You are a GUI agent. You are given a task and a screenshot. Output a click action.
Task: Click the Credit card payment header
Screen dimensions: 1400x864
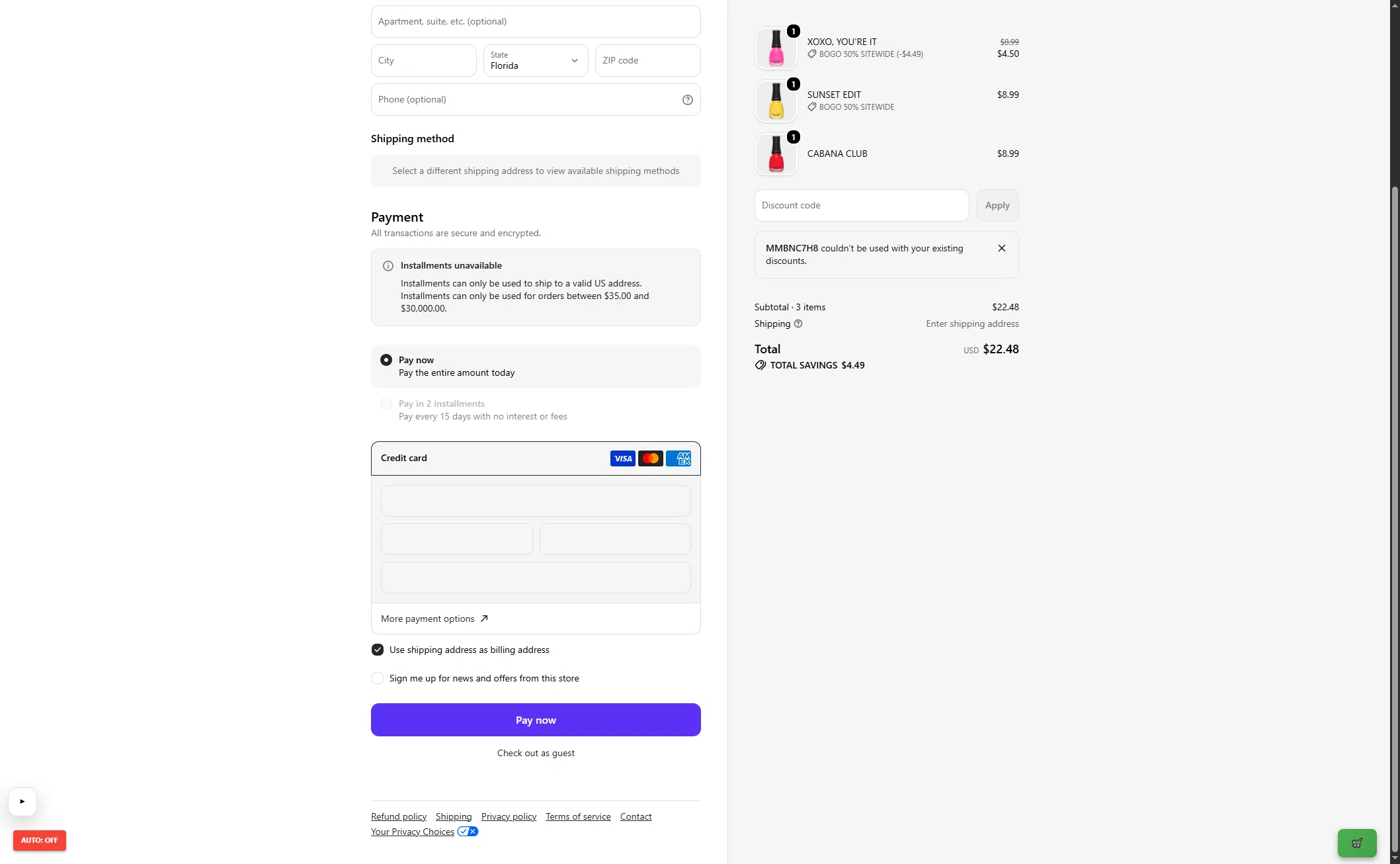coord(536,458)
